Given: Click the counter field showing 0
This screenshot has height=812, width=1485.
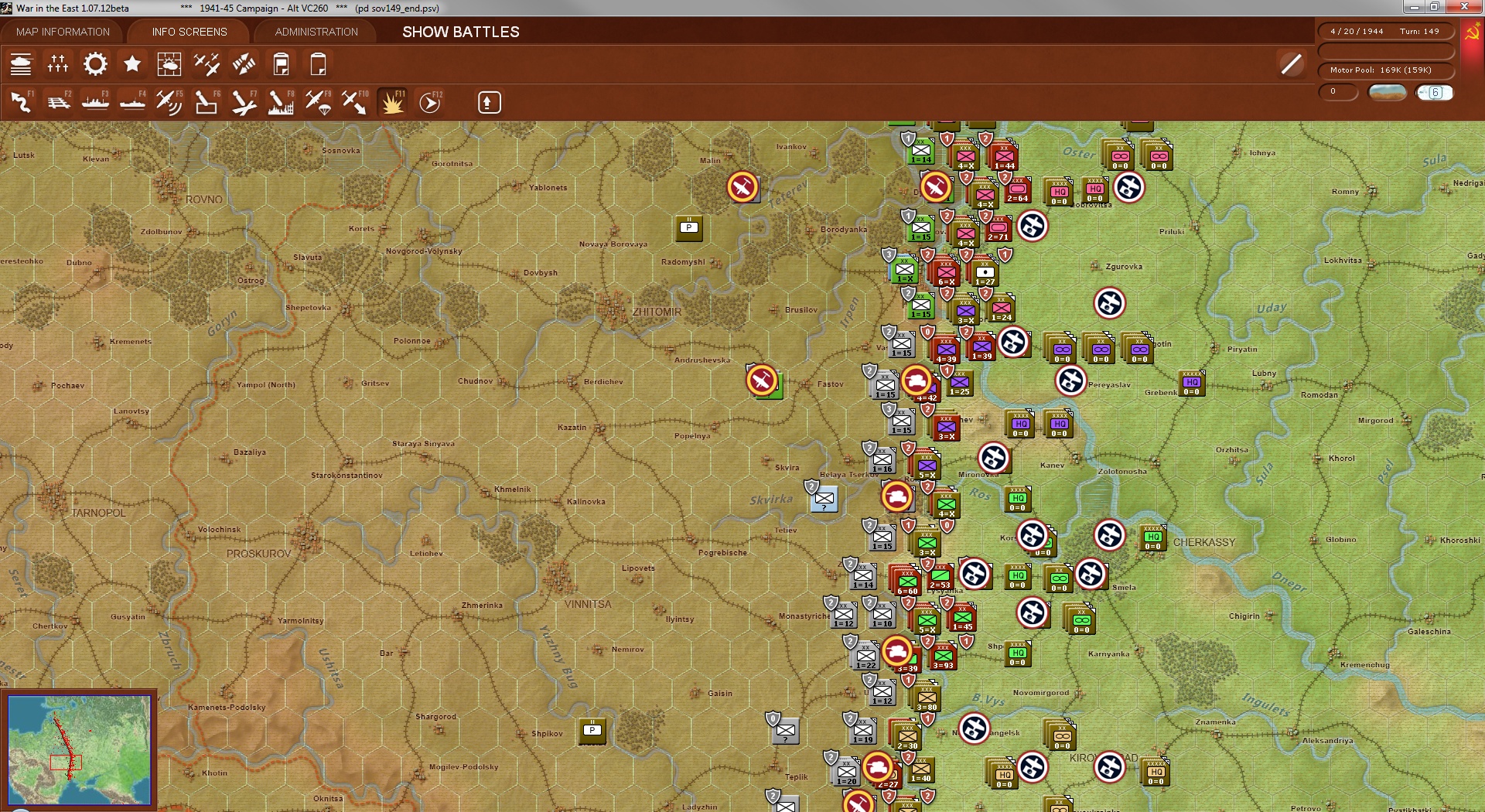Looking at the screenshot, I should pos(1339,92).
